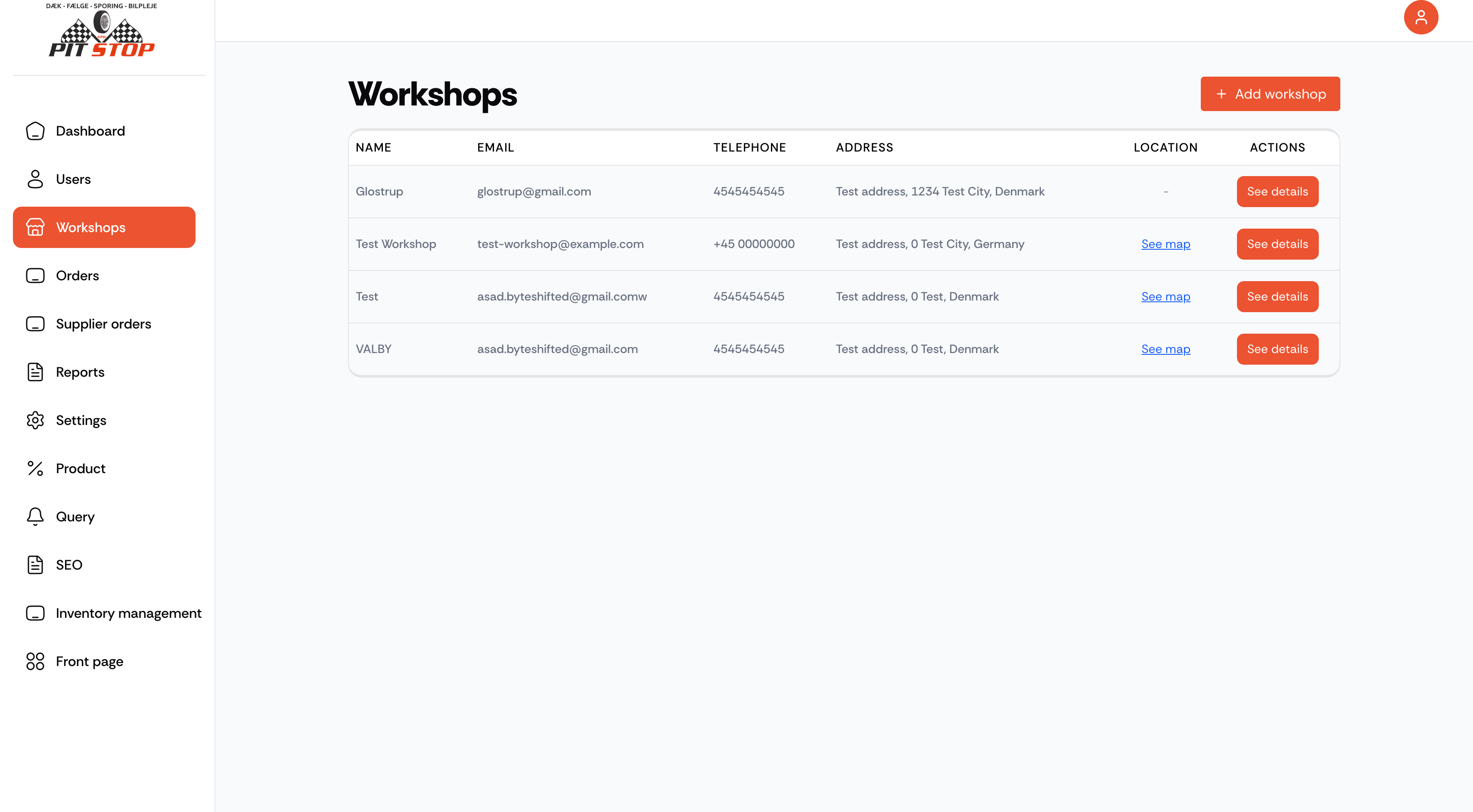Click the Supplier orders icon

(x=35, y=324)
